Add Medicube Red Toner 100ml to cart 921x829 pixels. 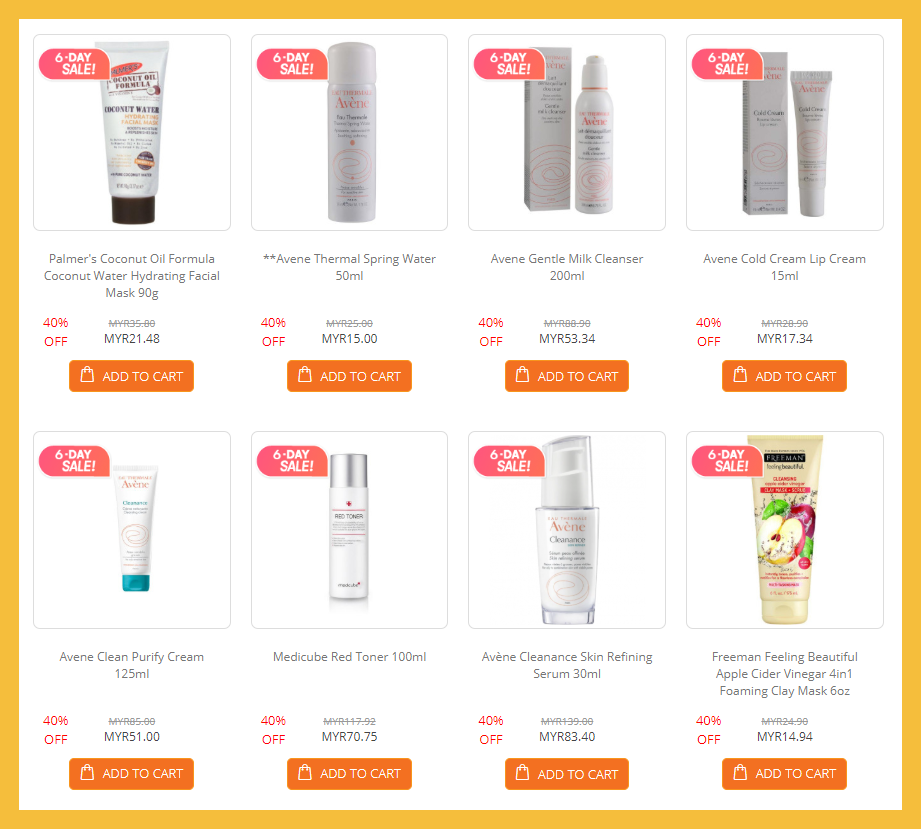pyautogui.click(x=349, y=774)
